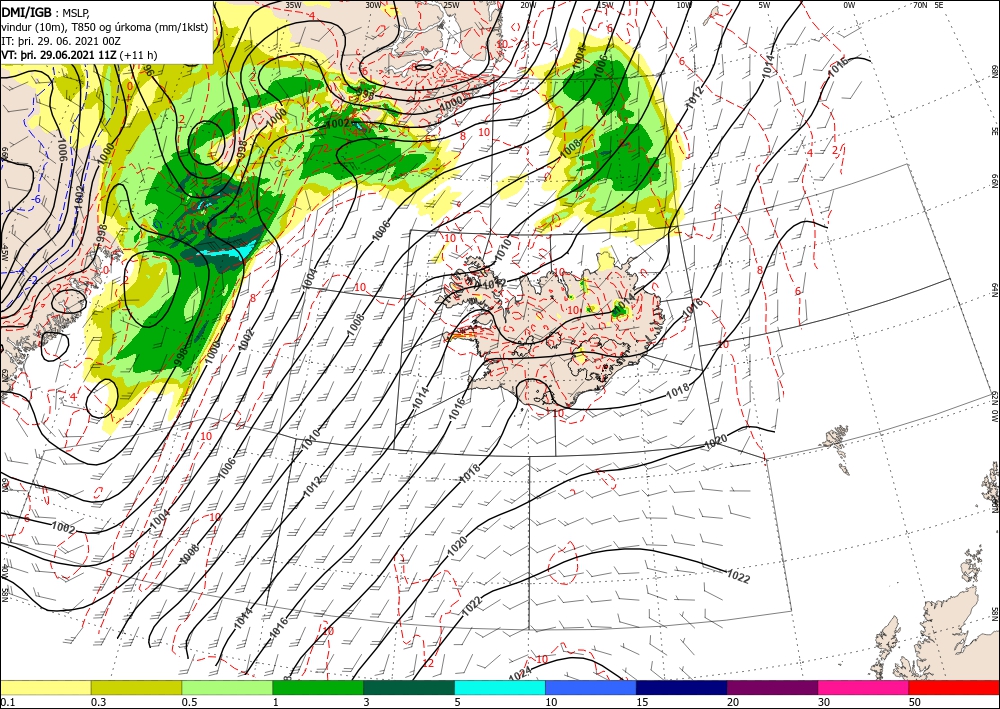Select the green 1–3 mm legend swatch
This screenshot has width=1000, height=709.
tap(318, 687)
